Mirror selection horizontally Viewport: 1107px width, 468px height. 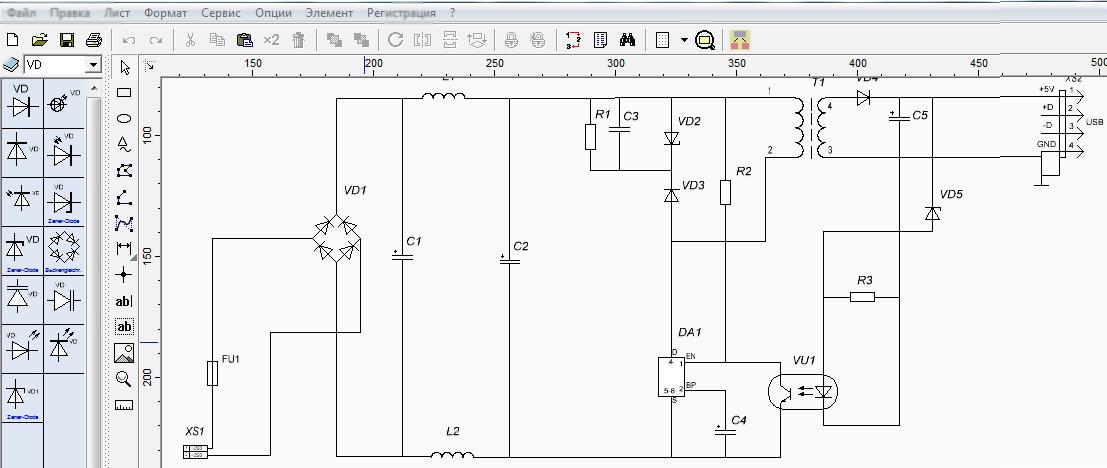tap(423, 40)
